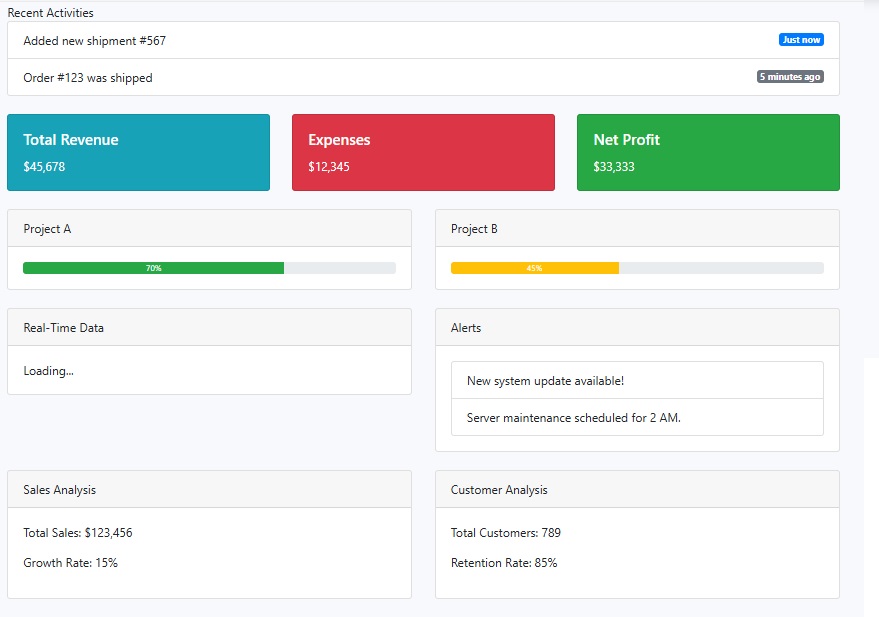Click the Real-Time Data header
The height and width of the screenshot is (617, 879).
[209, 328]
